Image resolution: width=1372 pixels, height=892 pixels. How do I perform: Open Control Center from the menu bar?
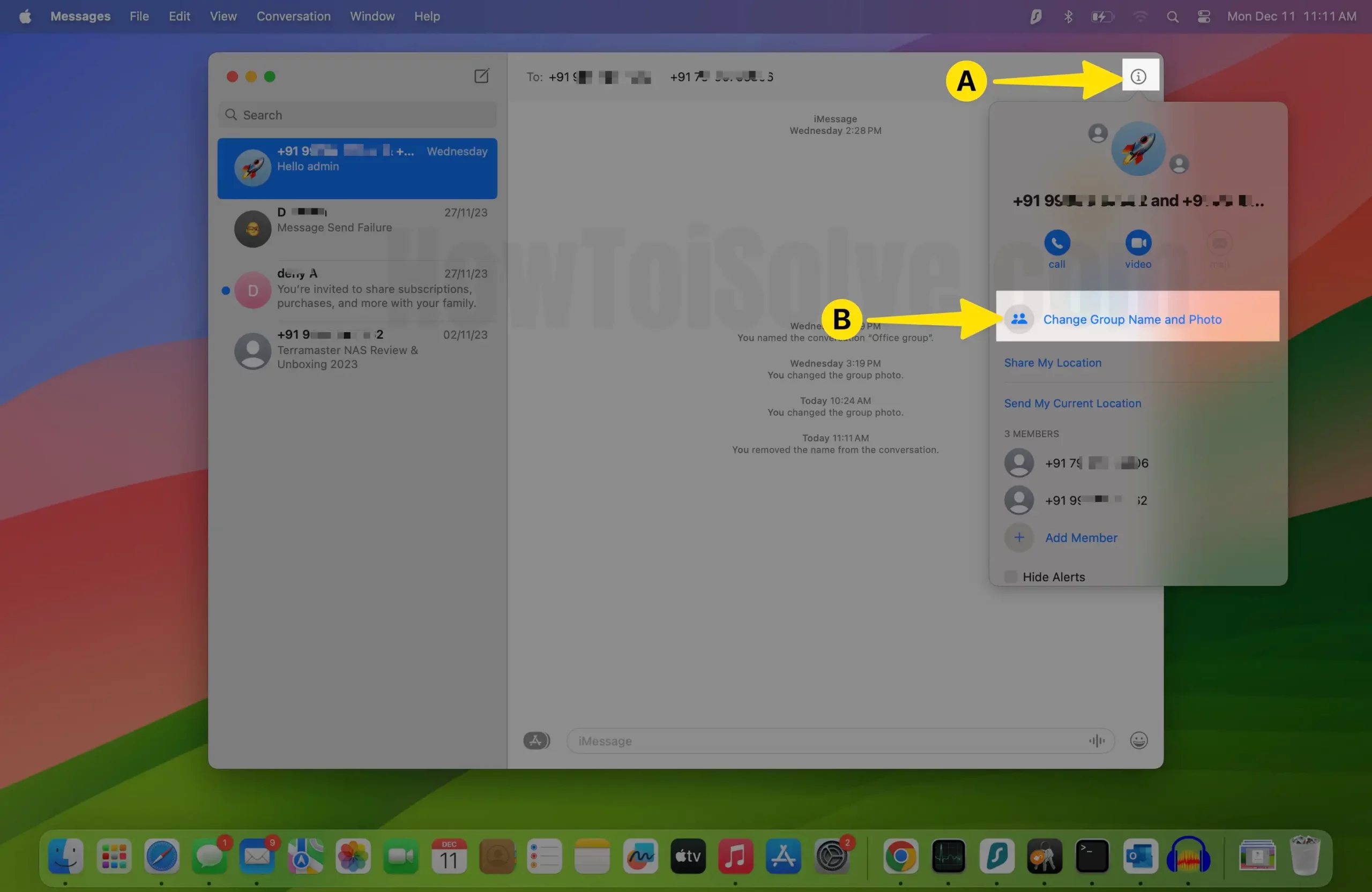(1203, 16)
